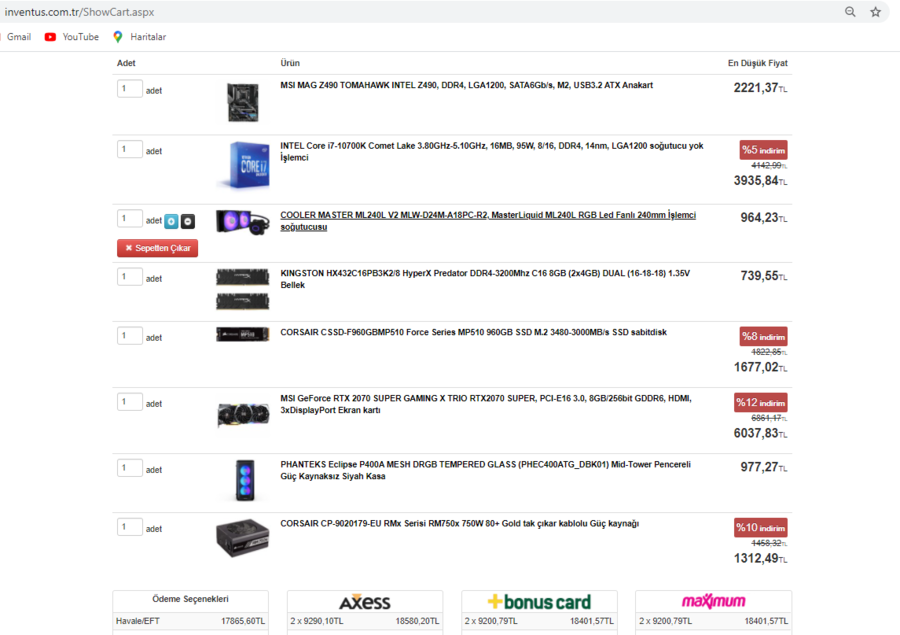Bookmark this page with the star icon
This screenshot has height=635, width=900.
coord(875,11)
